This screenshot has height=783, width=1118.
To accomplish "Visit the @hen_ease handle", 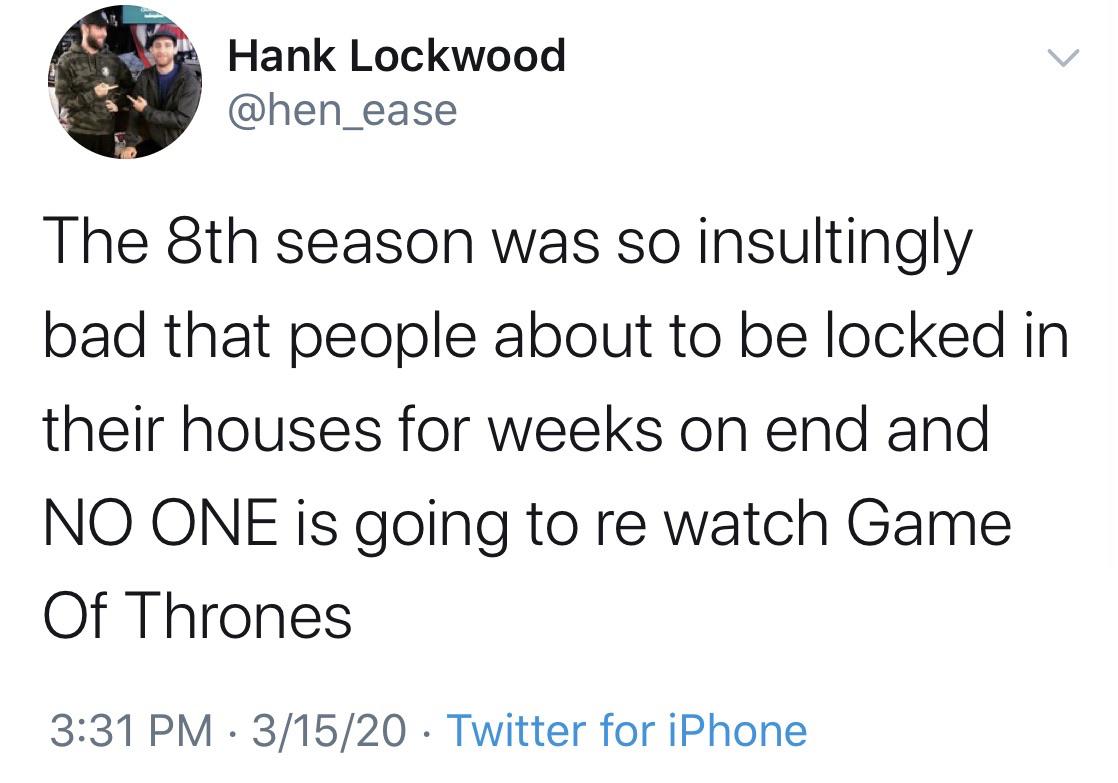I will 342,109.
